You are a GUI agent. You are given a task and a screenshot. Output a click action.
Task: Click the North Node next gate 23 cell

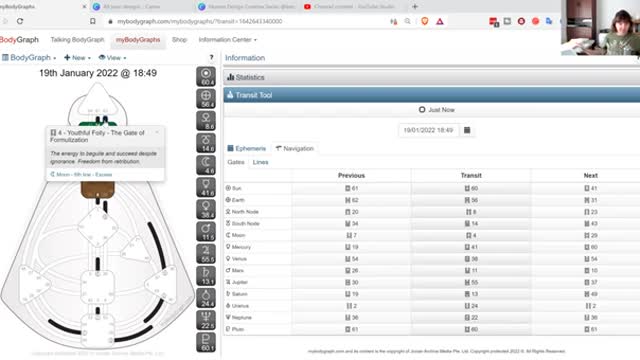point(590,212)
